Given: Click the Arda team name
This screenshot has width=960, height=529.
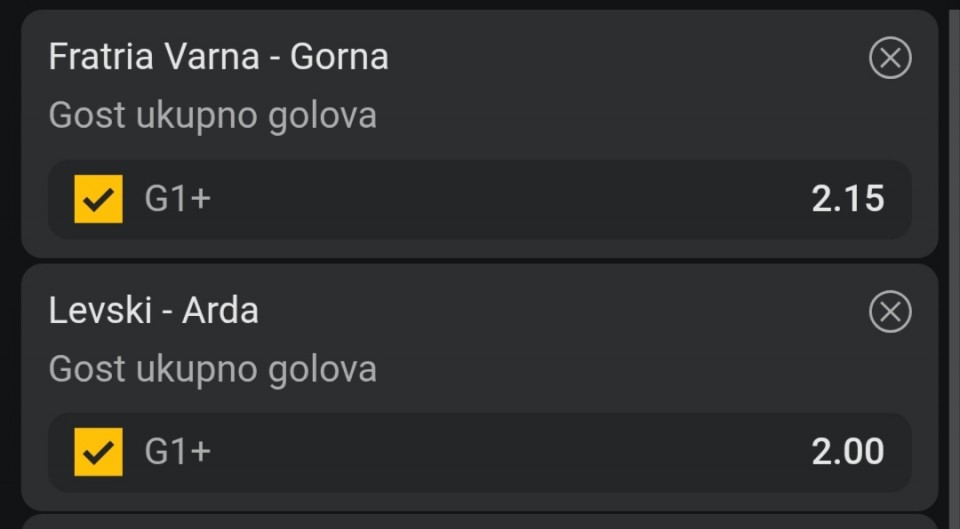Looking at the screenshot, I should click(220, 311).
